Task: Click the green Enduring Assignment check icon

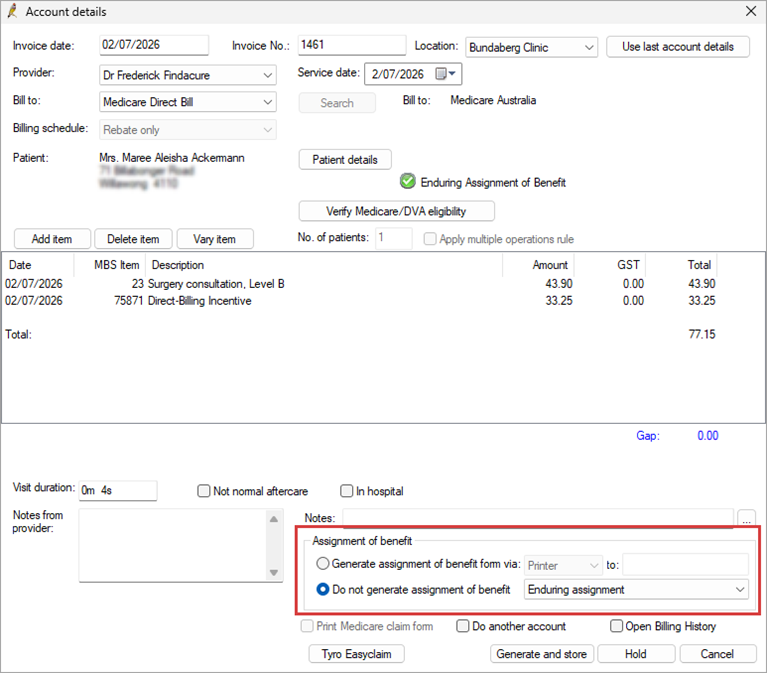Action: [407, 181]
